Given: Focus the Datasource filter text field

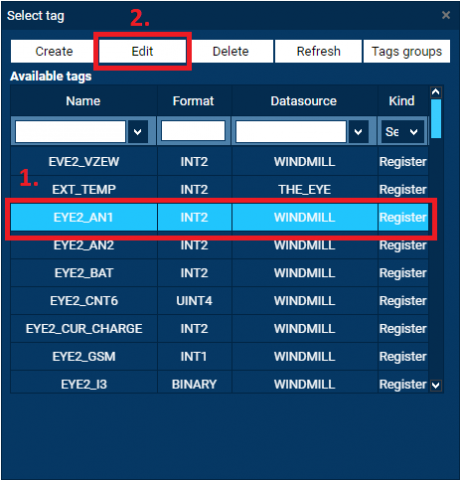Looking at the screenshot, I should 291,132.
